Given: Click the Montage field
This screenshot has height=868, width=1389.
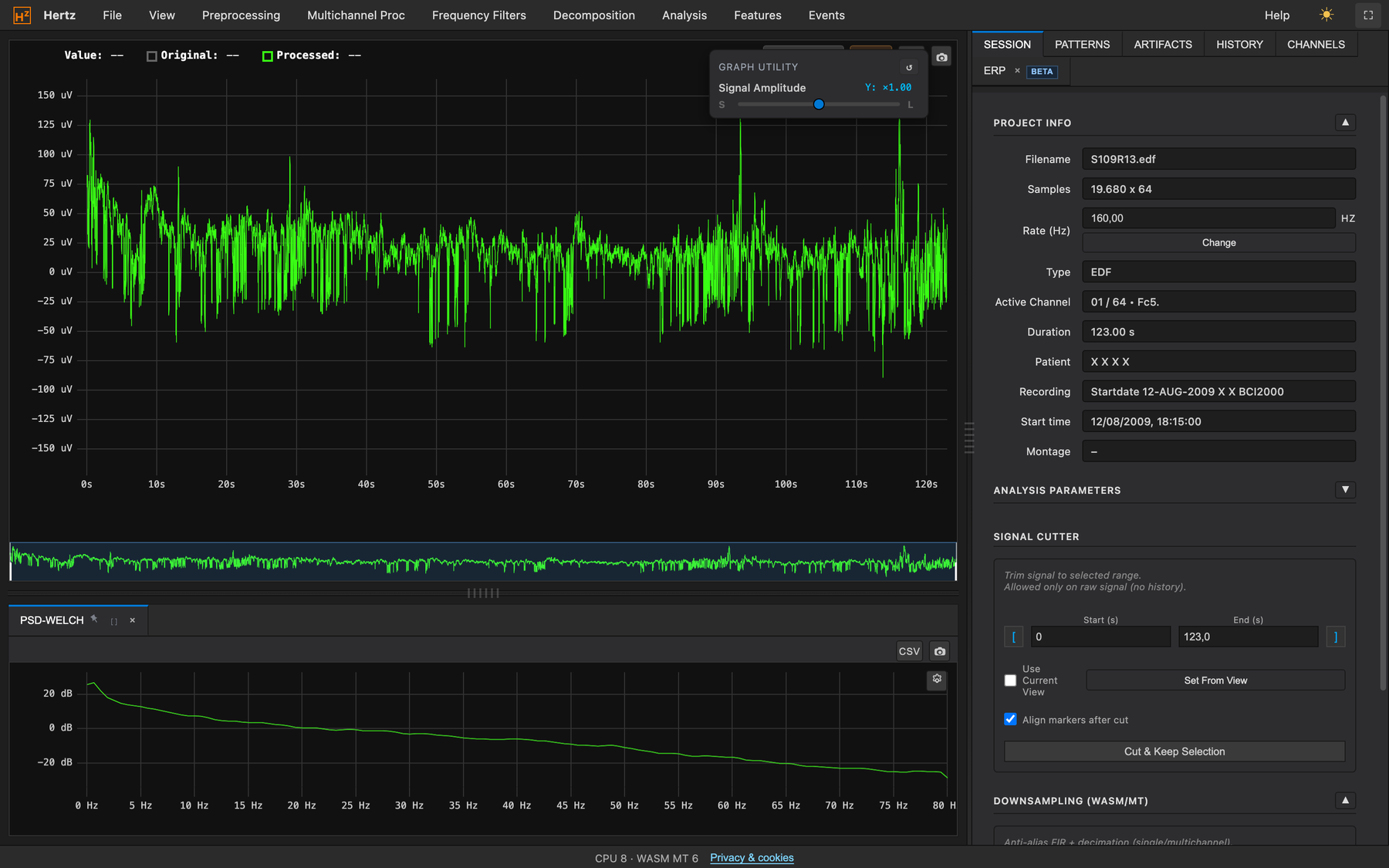Looking at the screenshot, I should 1218,451.
